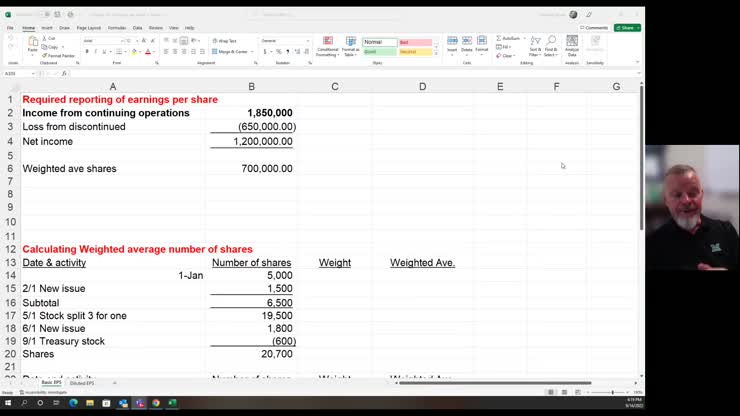Toggle Italic formatting
The image size is (740, 416).
point(94,52)
